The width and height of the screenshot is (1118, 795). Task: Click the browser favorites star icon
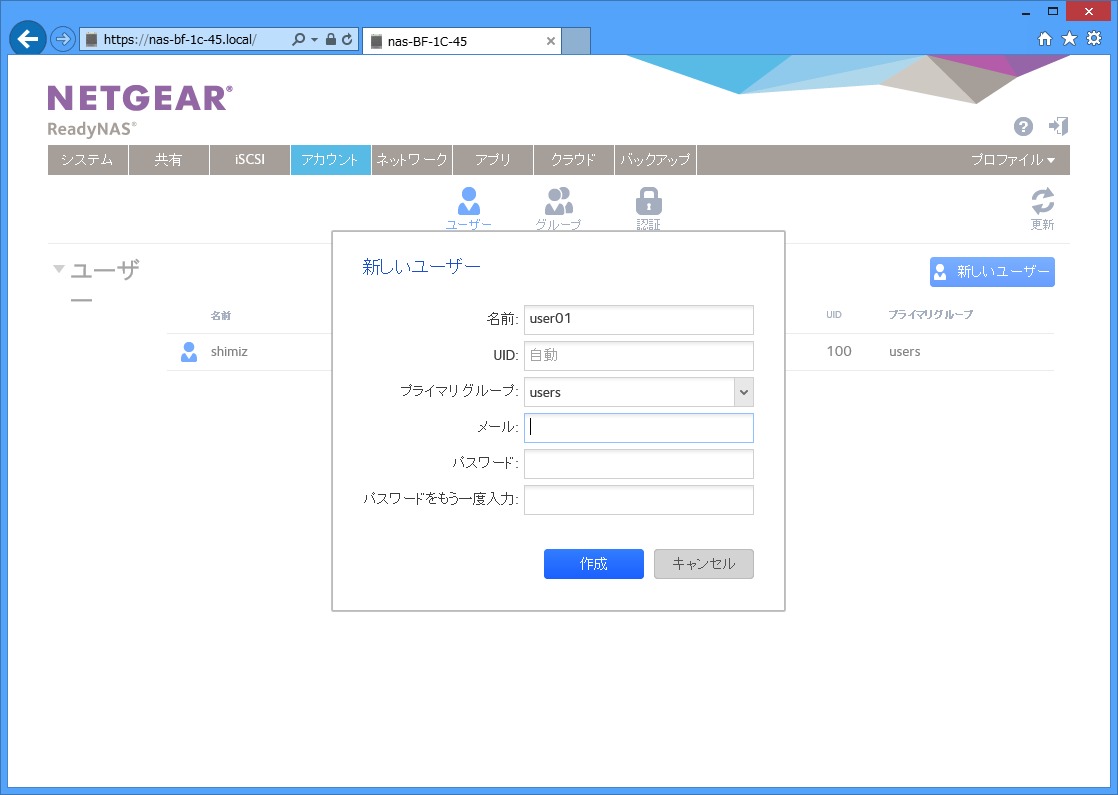coord(1069,39)
